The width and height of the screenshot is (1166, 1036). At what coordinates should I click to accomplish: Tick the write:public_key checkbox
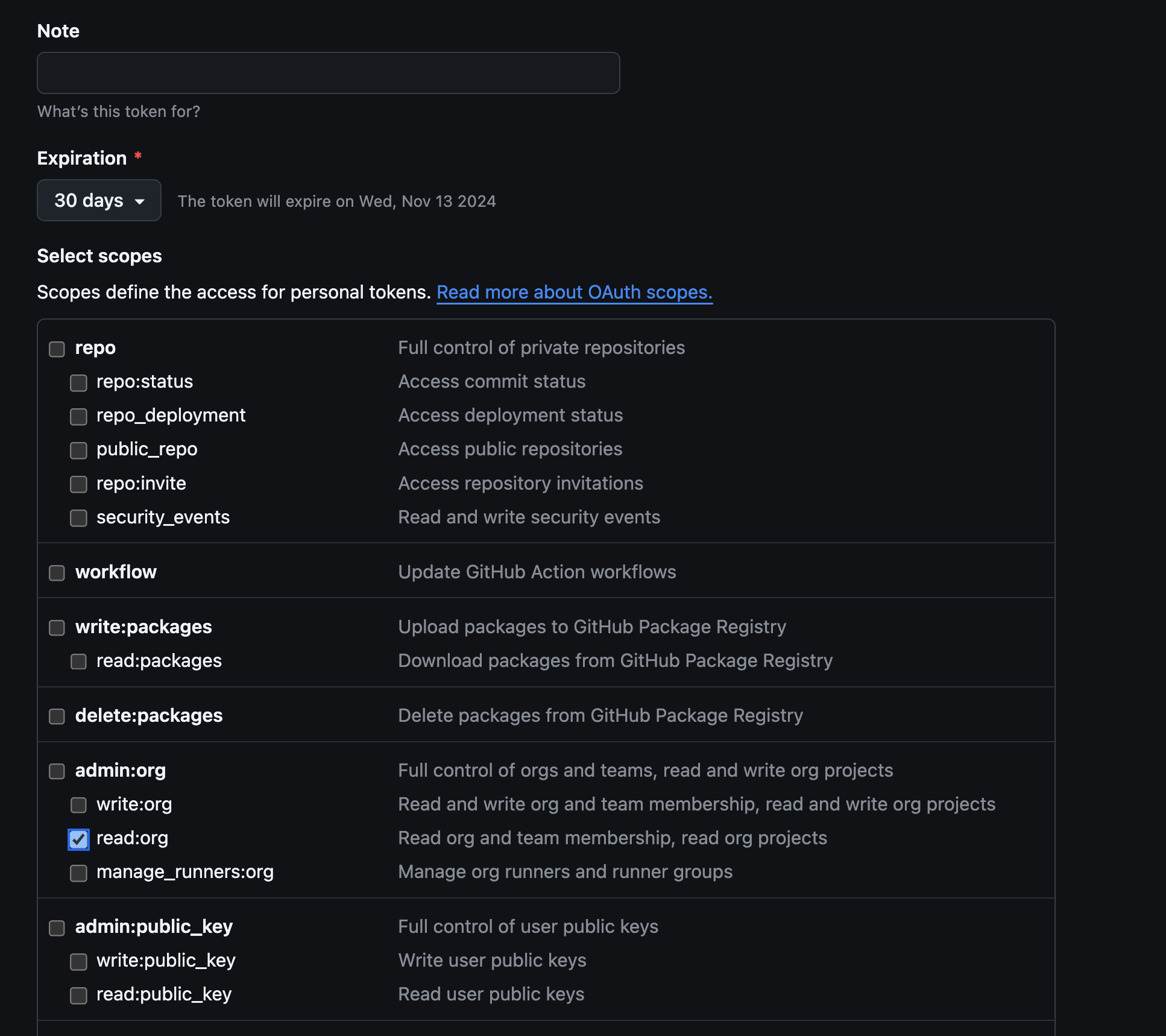pos(78,961)
